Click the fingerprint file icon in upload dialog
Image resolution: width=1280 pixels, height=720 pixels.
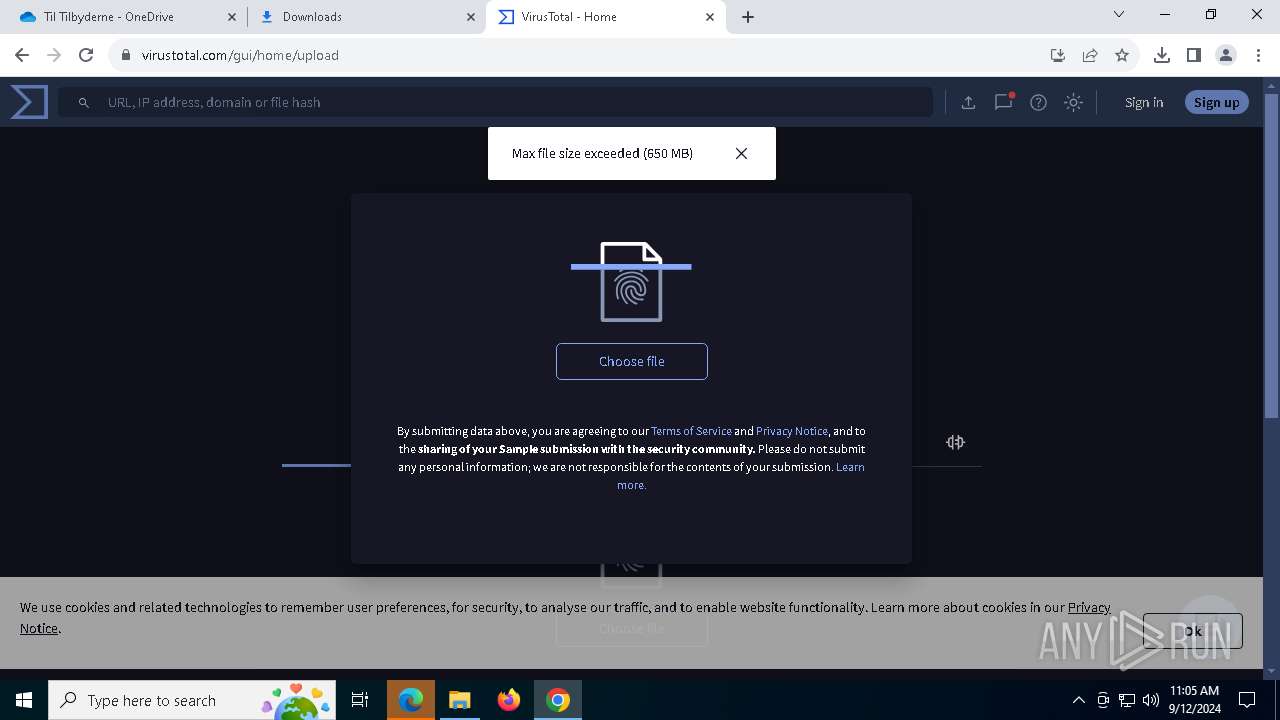631,282
